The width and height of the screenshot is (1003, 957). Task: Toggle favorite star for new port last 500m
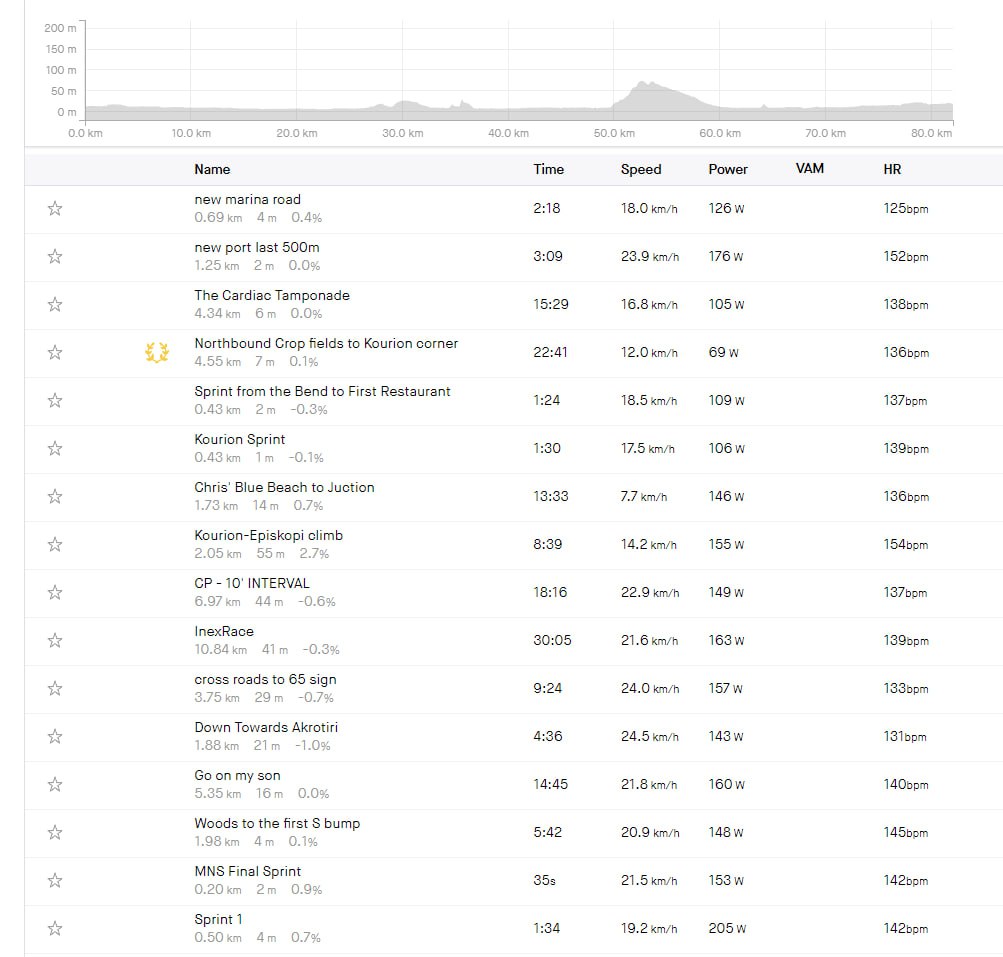[x=55, y=257]
